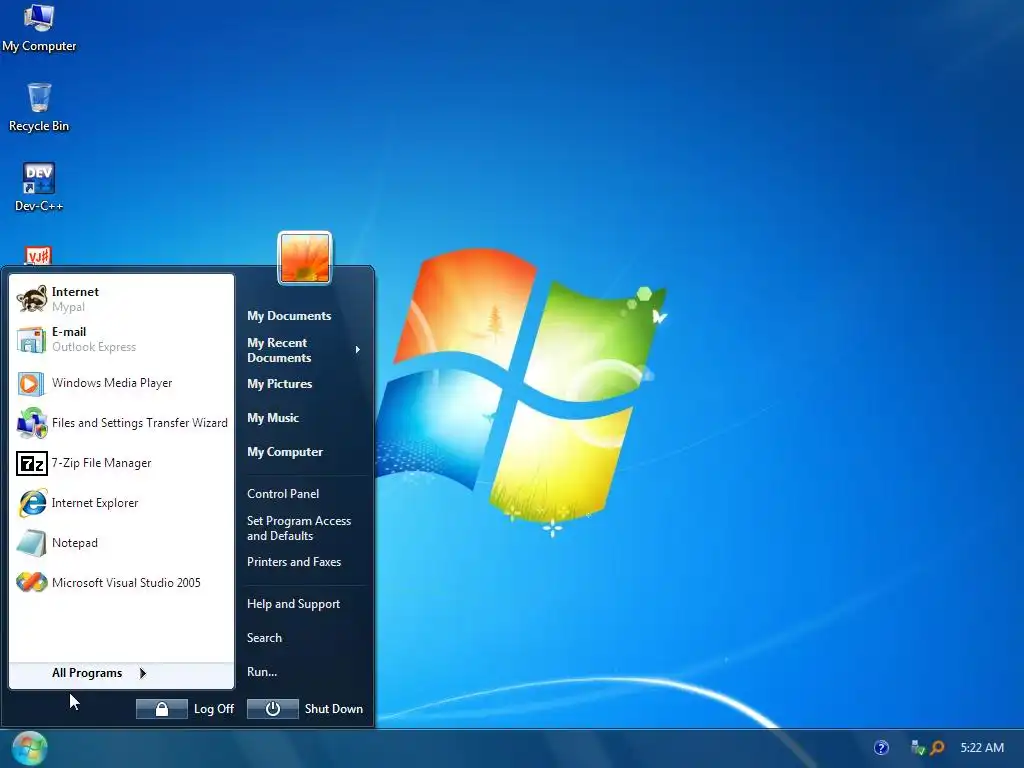The height and width of the screenshot is (768, 1024).
Task: Expand the All Programs menu
Action: coord(121,673)
